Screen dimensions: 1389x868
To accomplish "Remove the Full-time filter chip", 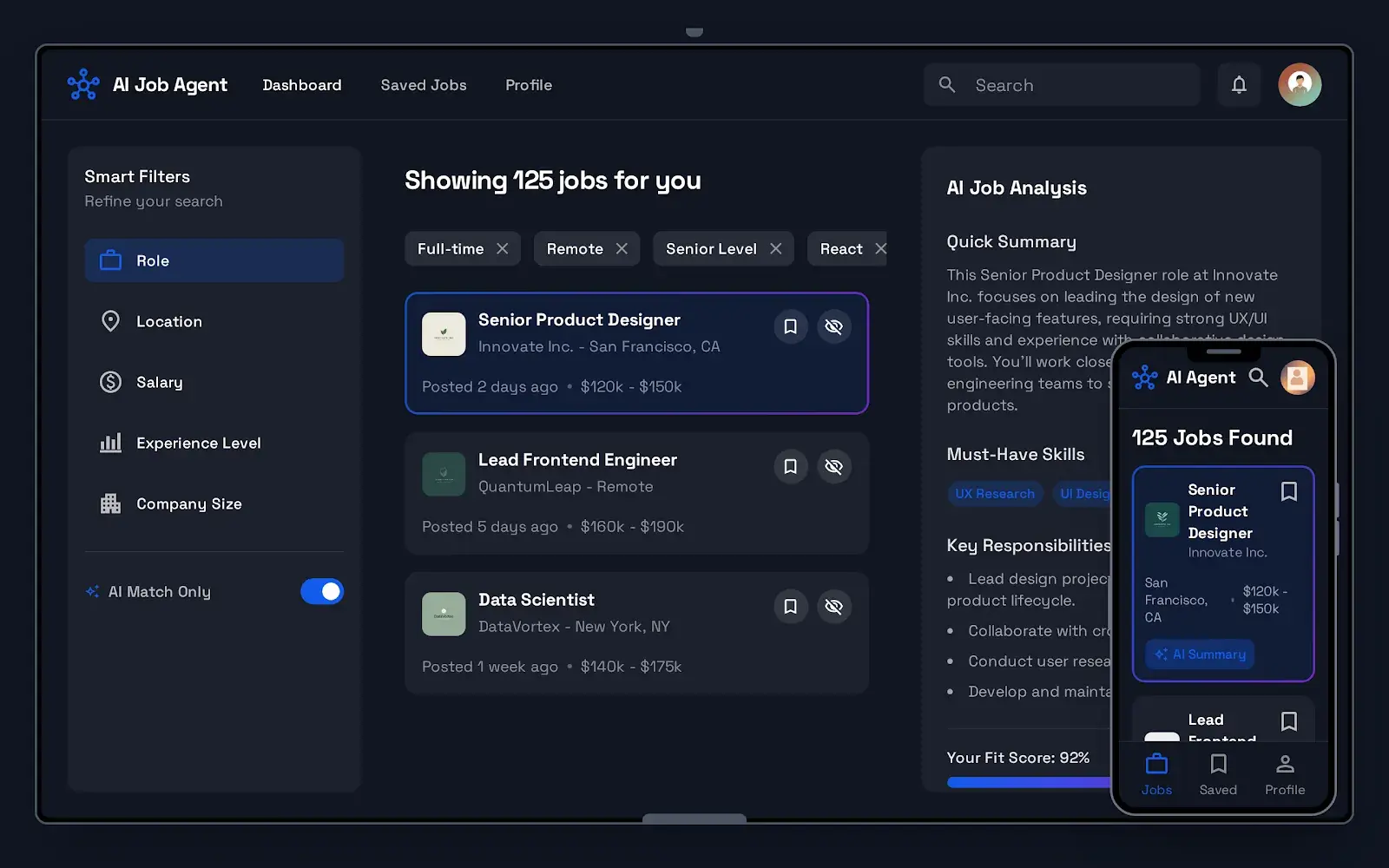I will 503,248.
